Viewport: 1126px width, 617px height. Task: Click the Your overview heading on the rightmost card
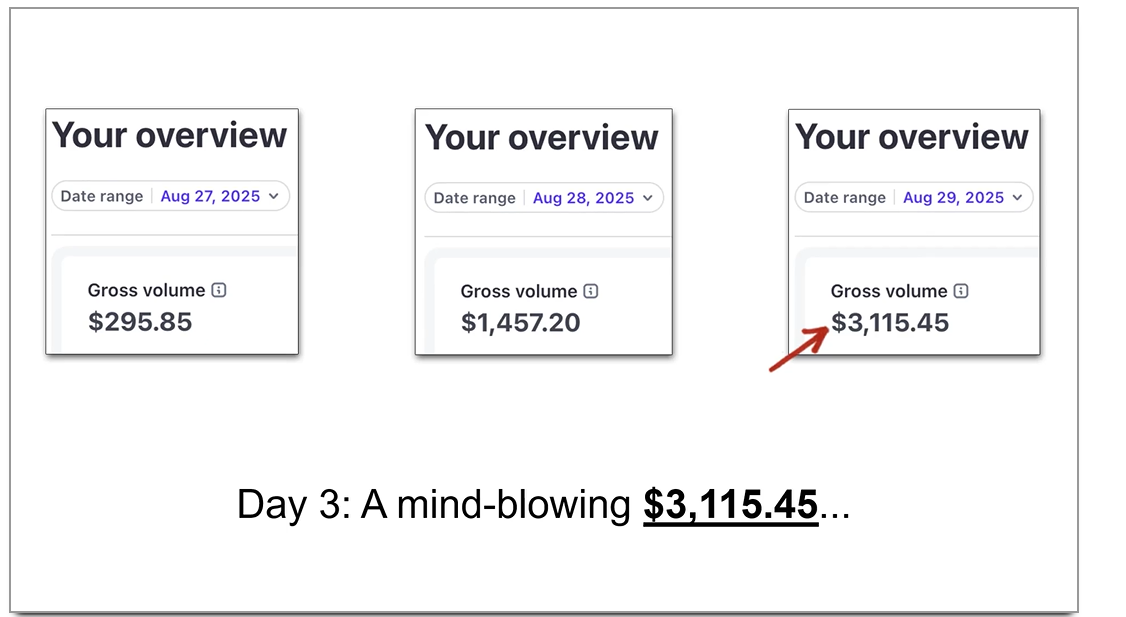tap(912, 137)
